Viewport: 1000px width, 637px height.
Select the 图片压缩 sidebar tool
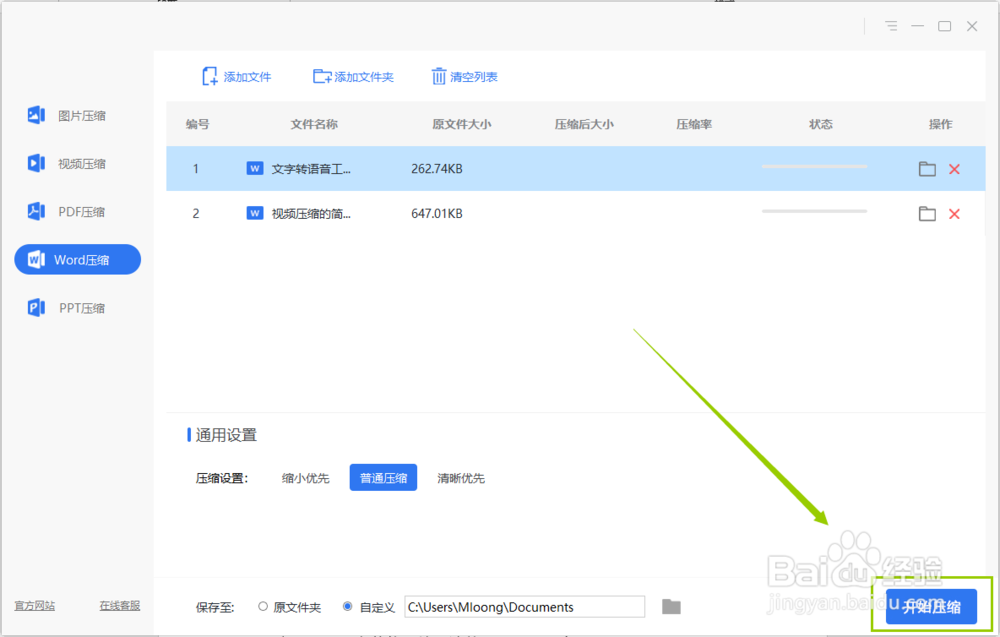pyautogui.click(x=77, y=115)
